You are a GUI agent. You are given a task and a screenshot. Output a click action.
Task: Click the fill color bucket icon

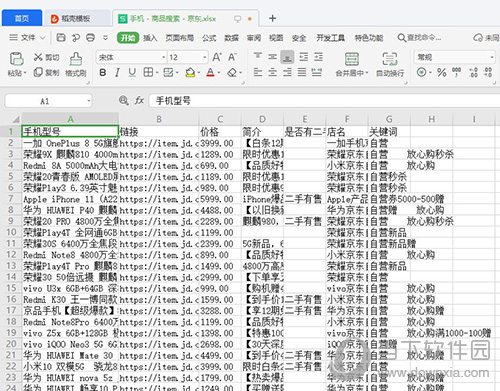(x=190, y=72)
